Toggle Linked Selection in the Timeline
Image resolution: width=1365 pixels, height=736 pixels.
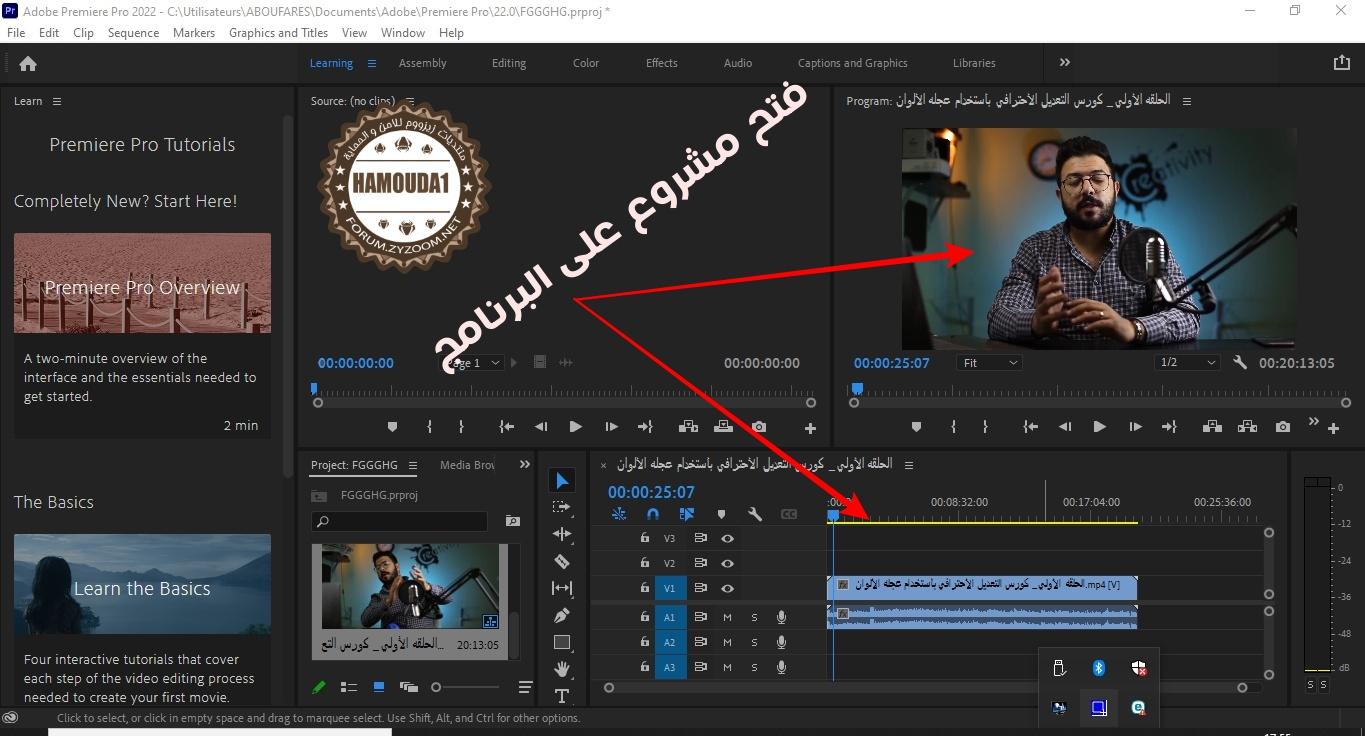[687, 514]
